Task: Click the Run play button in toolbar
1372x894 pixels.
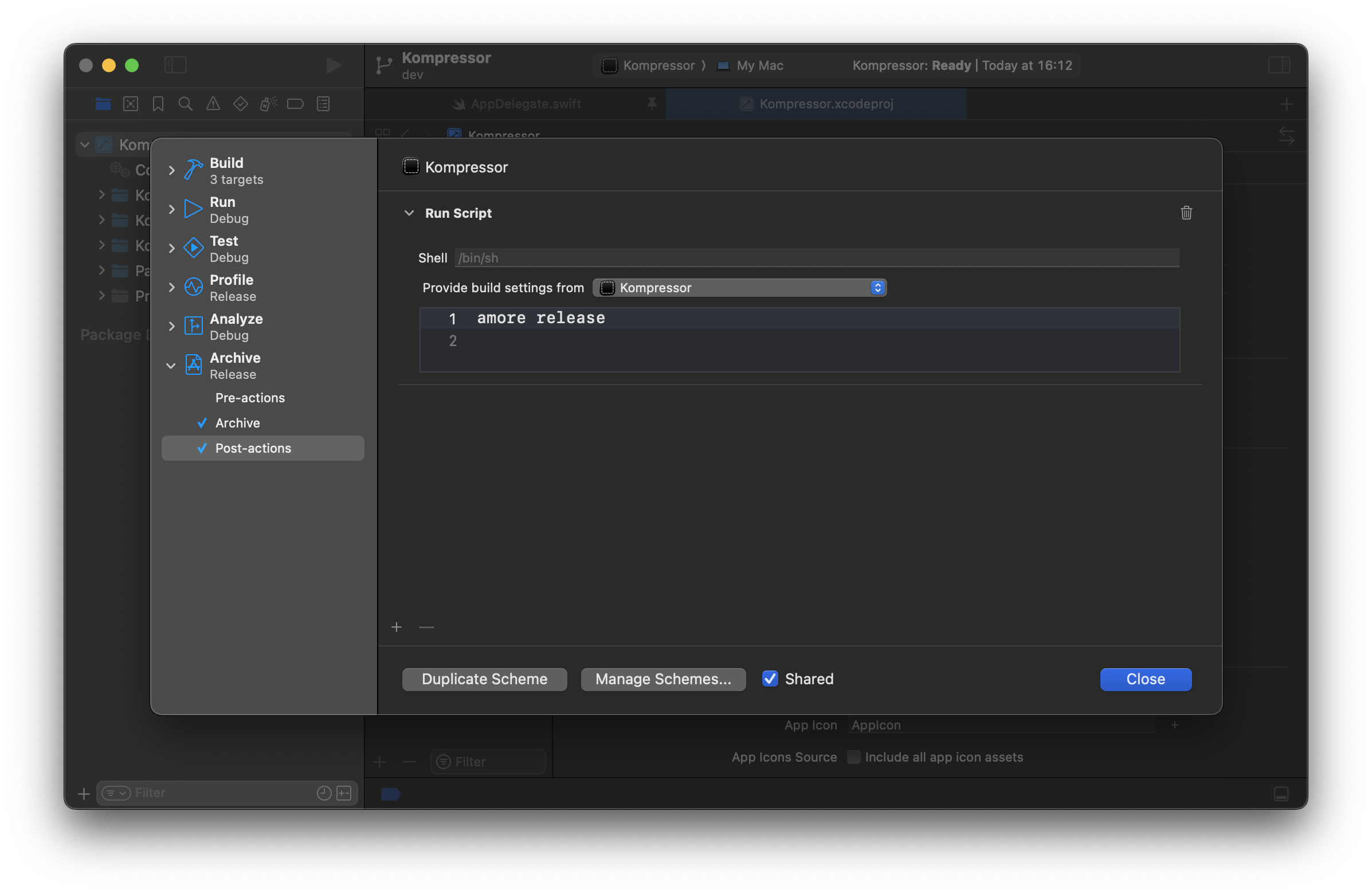Action: tap(333, 65)
